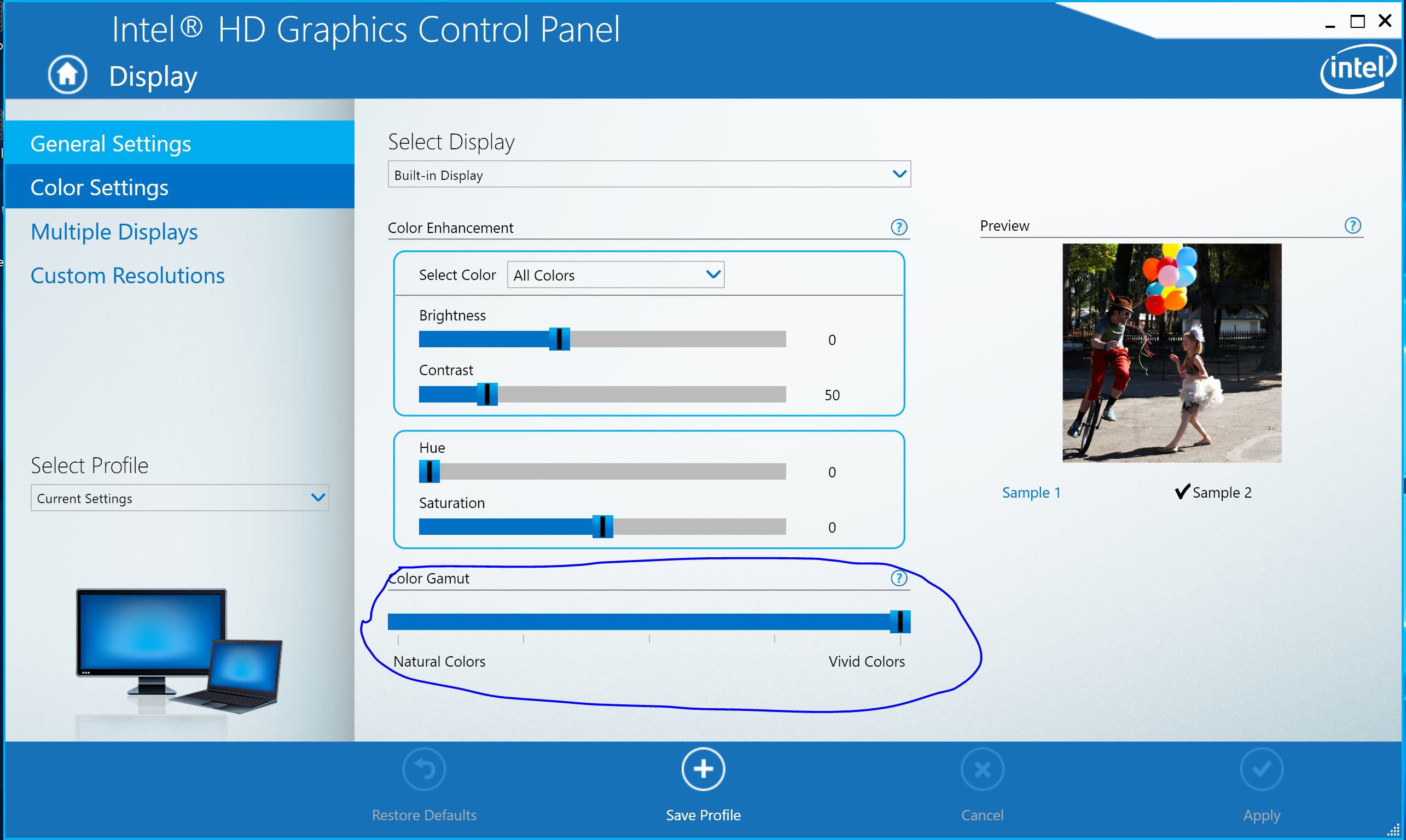Close the Intel HD Graphics Control Panel

(1385, 21)
